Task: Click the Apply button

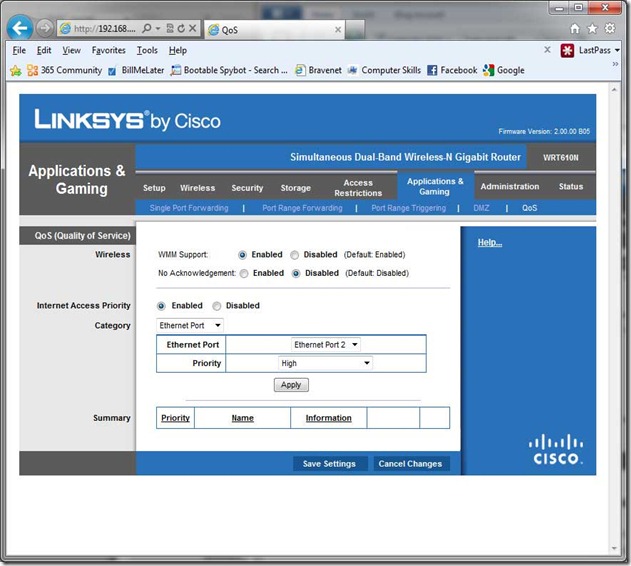Action: click(291, 385)
